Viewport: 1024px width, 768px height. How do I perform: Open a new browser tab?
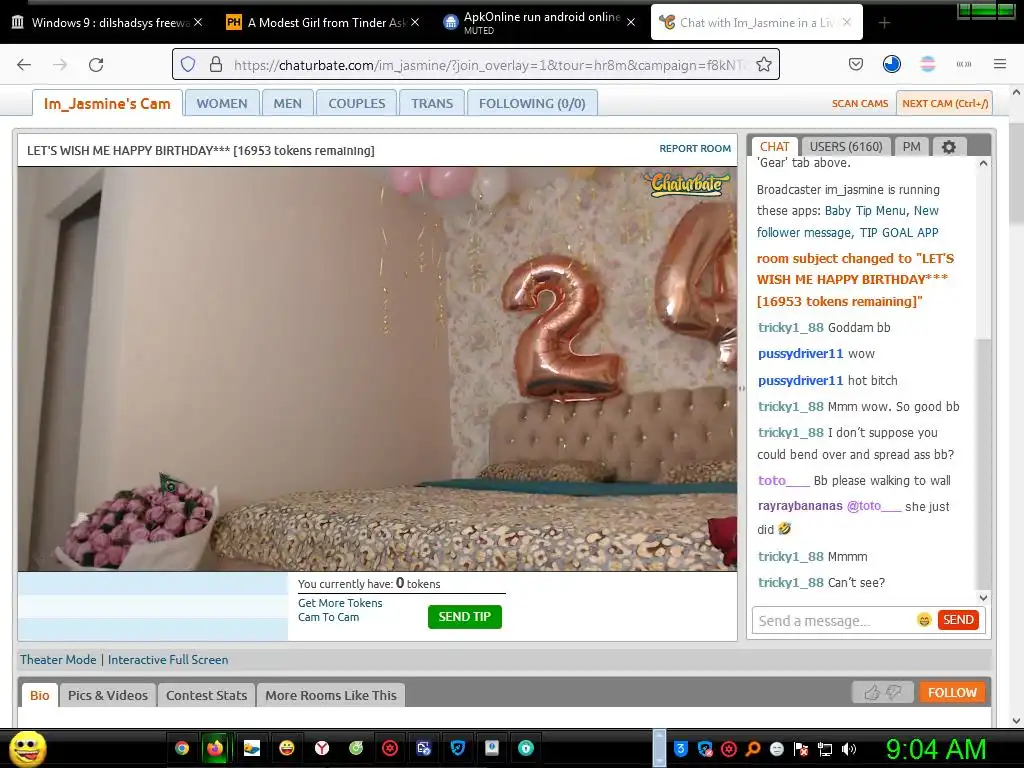coord(884,23)
